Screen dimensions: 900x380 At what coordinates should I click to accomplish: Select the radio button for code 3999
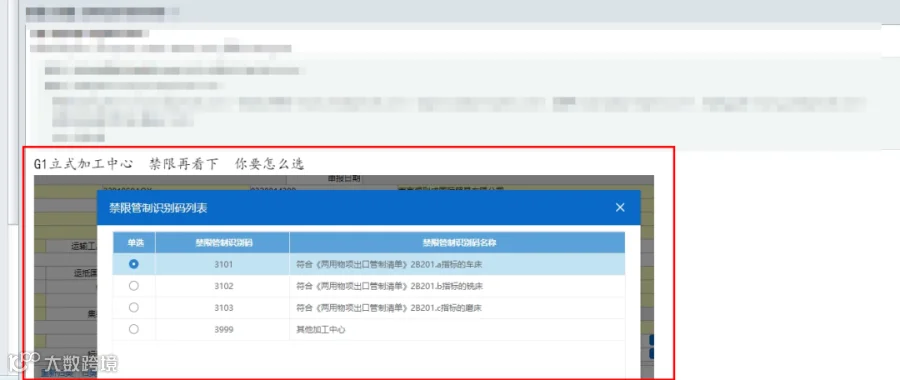[x=134, y=329]
